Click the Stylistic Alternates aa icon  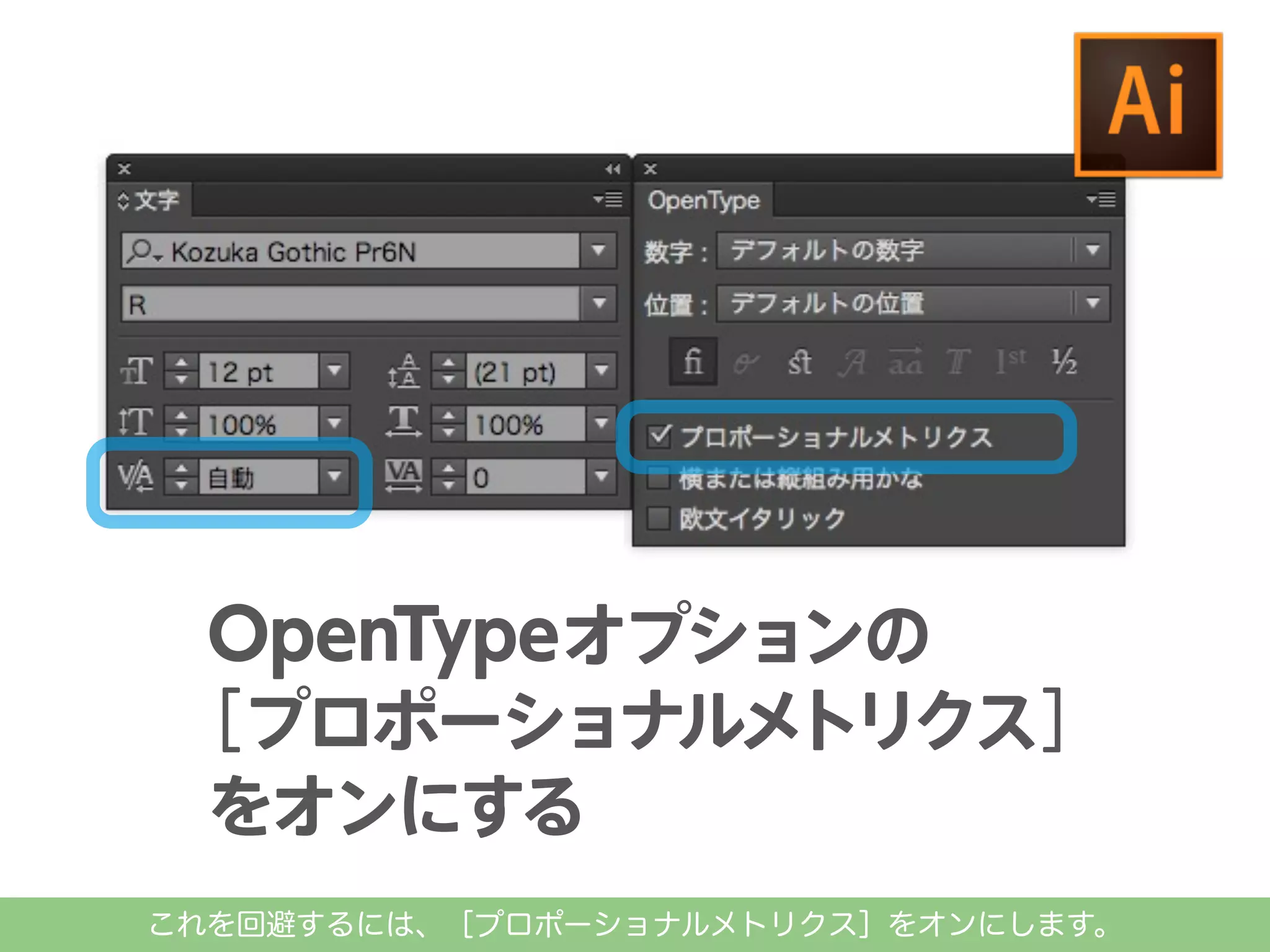pyautogui.click(x=905, y=362)
